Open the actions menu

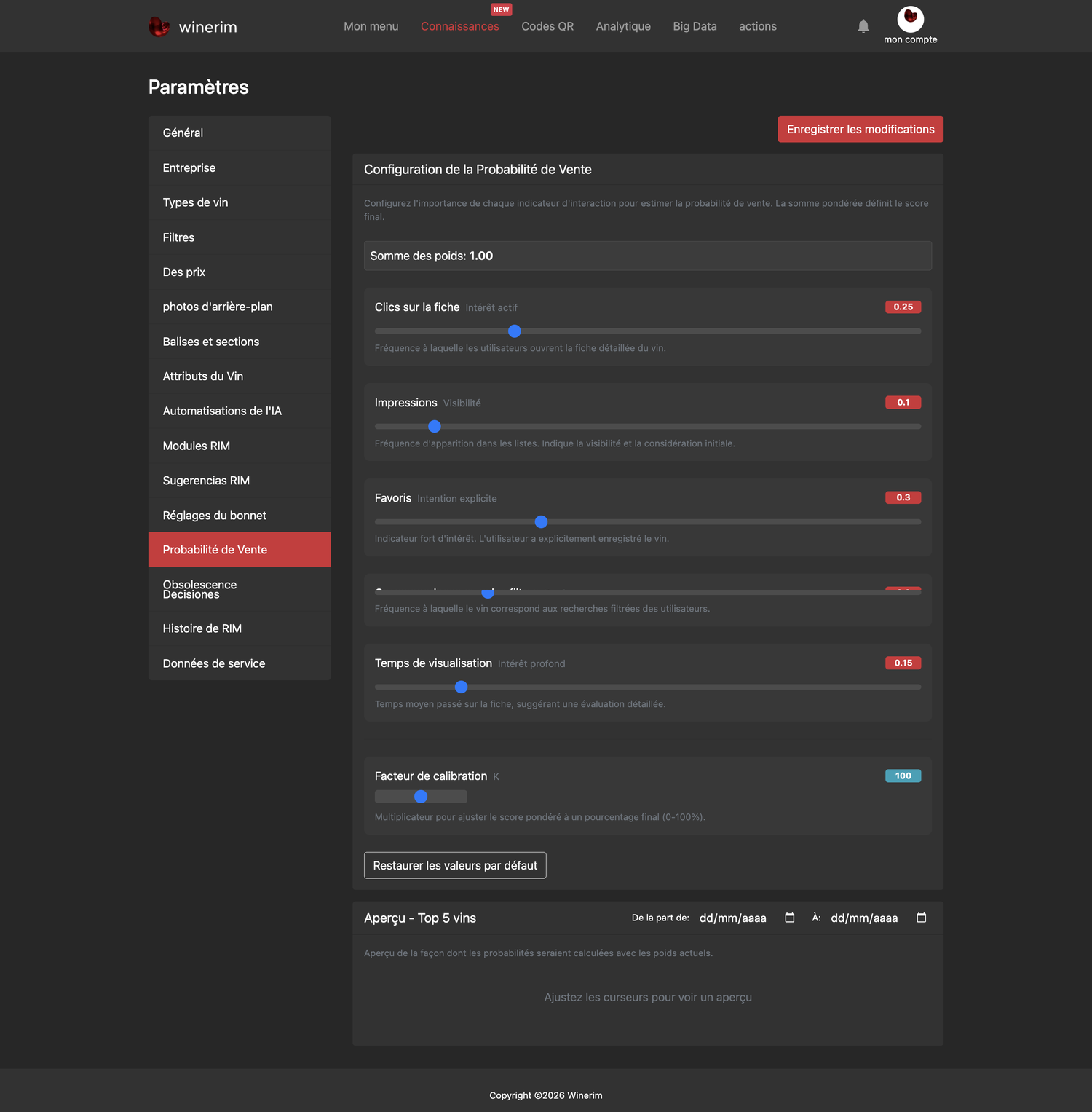click(758, 26)
